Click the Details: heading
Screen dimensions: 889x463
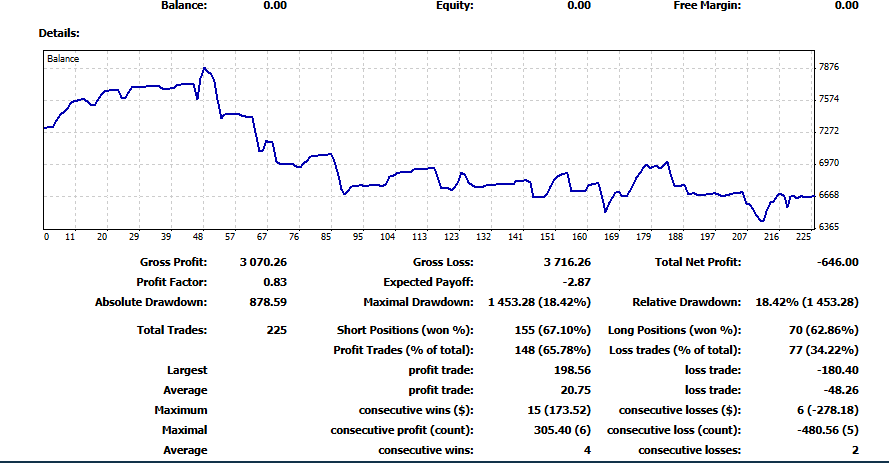tap(59, 33)
